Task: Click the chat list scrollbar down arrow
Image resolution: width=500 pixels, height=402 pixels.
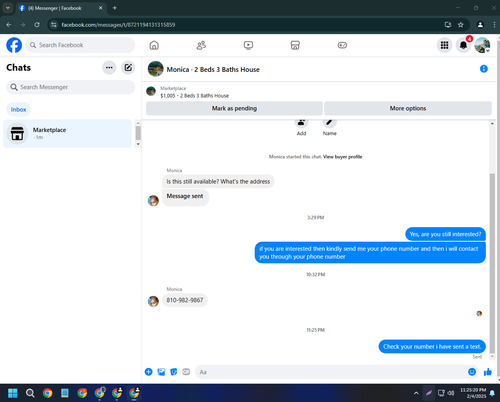Action: click(138, 144)
